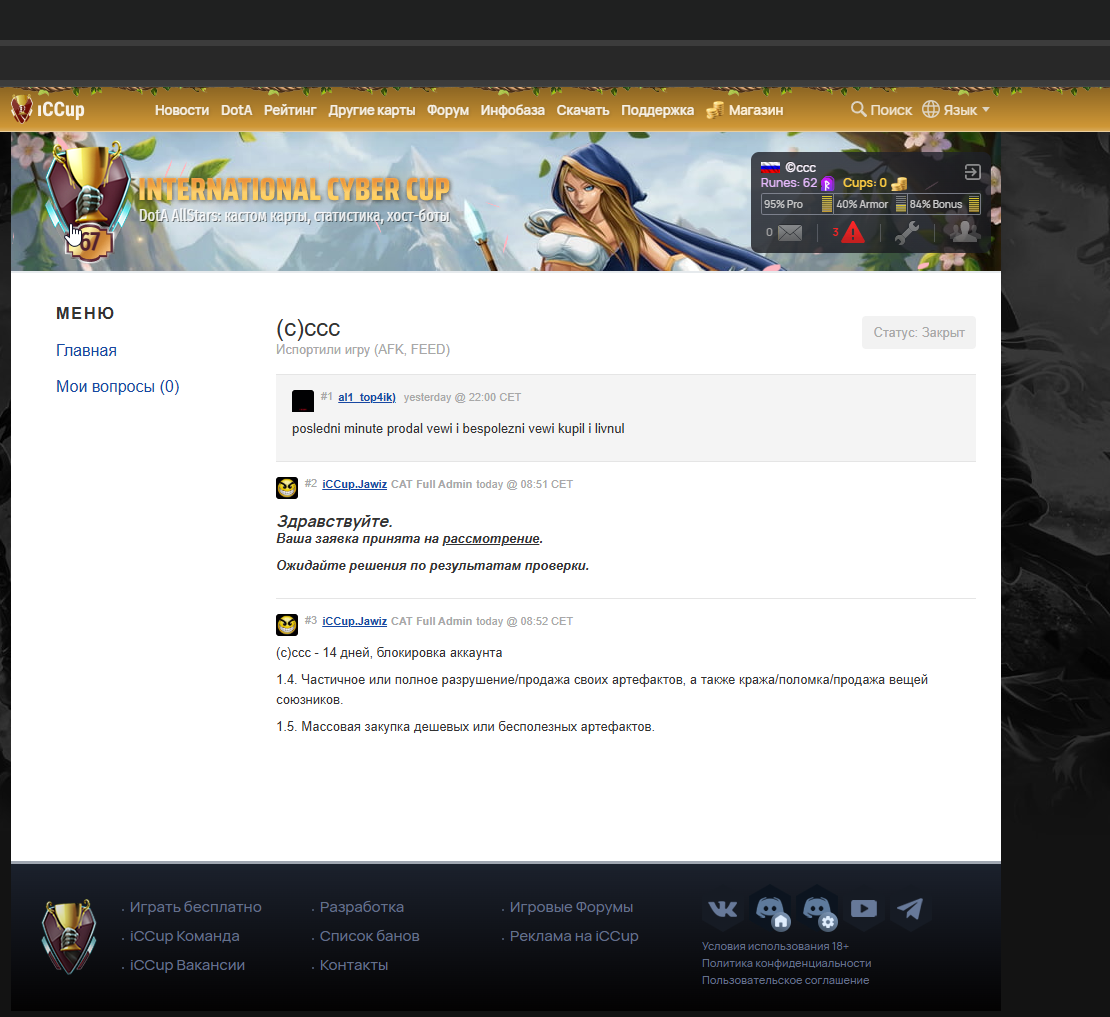Click the black avatar of al1_top4ik)
1110x1017 pixels.
tap(303, 401)
